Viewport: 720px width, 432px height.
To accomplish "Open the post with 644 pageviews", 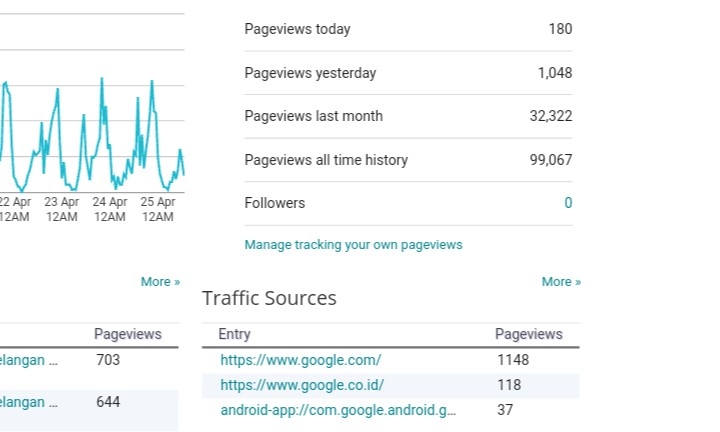I will [30, 402].
